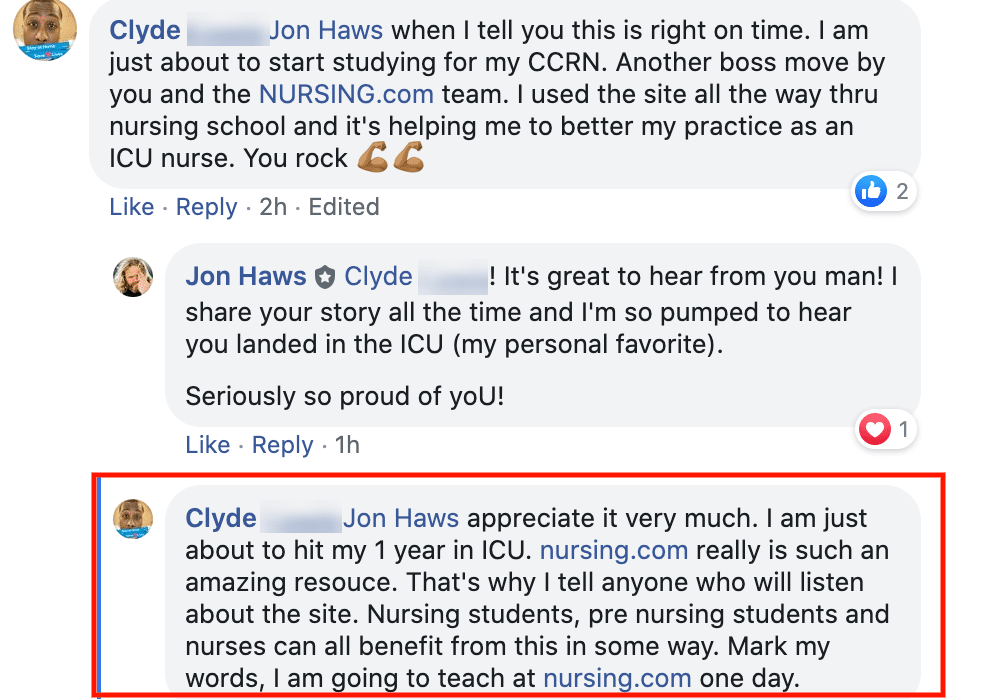The width and height of the screenshot is (982, 699).
Task: Click the thumbs-up reaction icon on Clyde's first comment
Action: (x=871, y=191)
